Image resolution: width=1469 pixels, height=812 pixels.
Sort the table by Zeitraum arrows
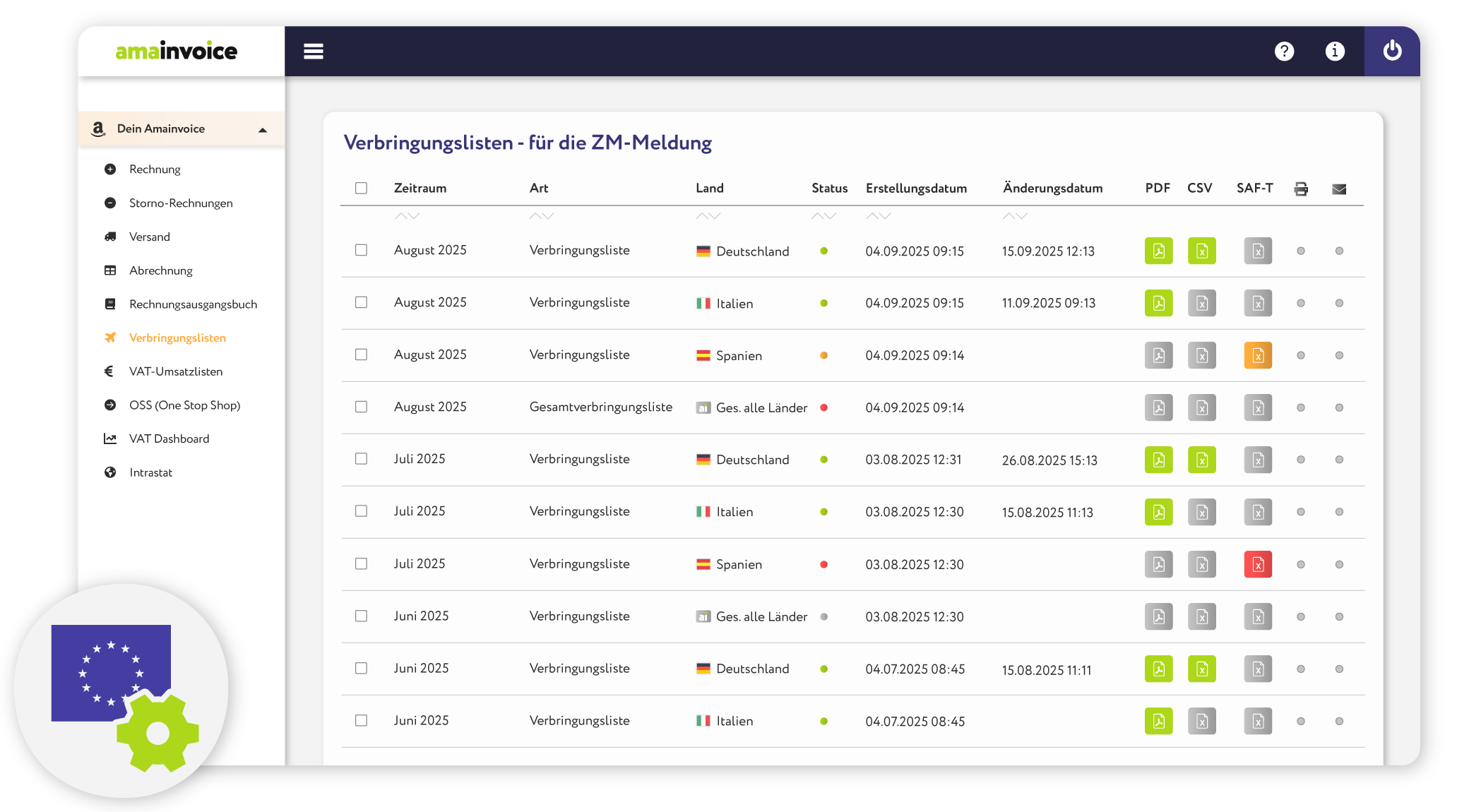[407, 216]
